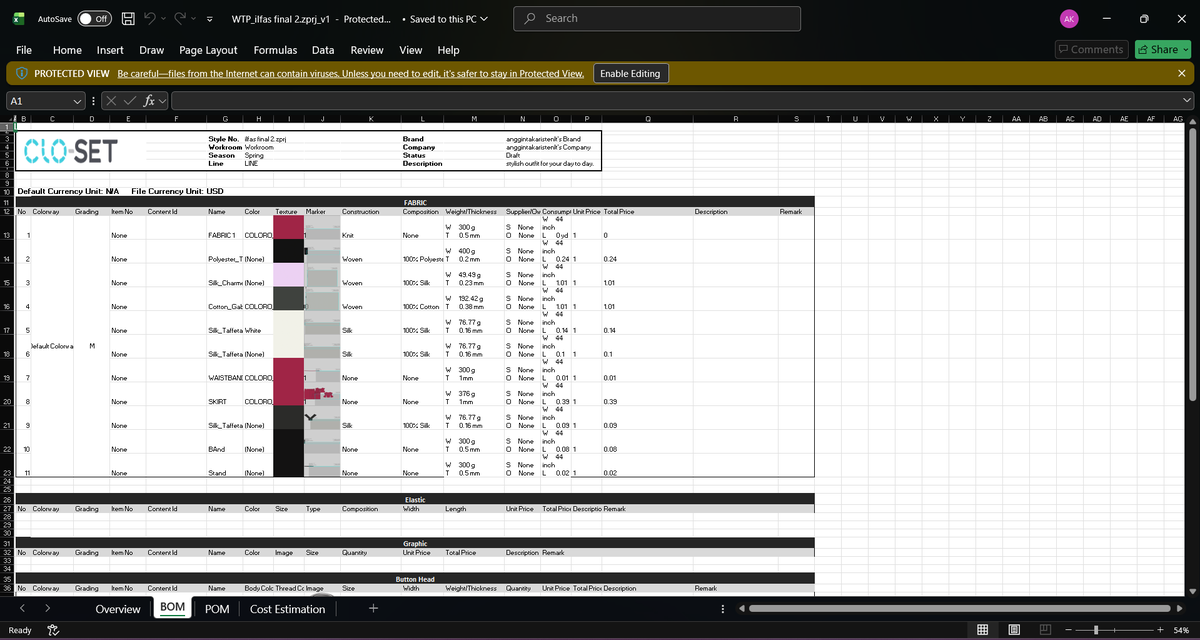
Task: Click the 'Be careful—files from the Internet' link
Action: point(350,74)
